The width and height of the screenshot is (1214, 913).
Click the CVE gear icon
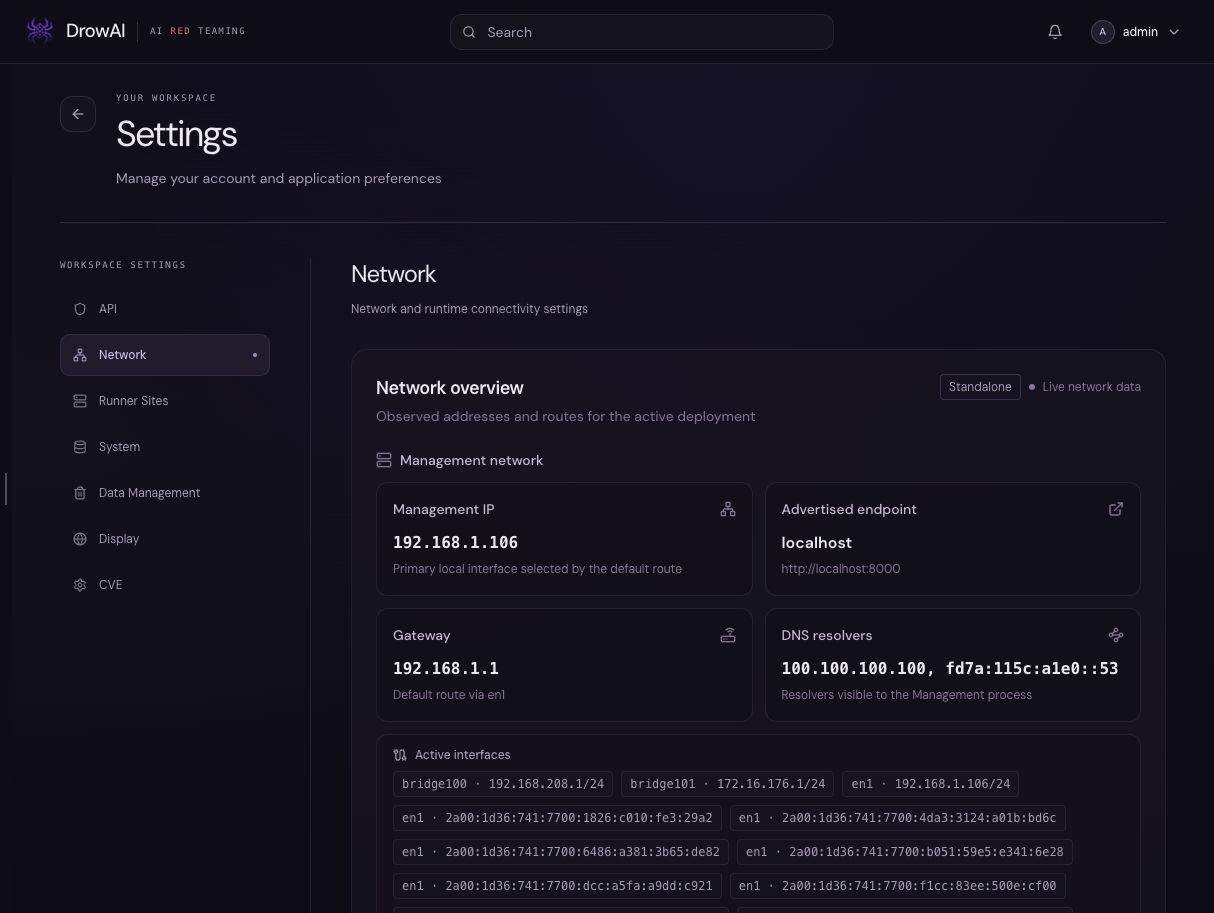[80, 585]
